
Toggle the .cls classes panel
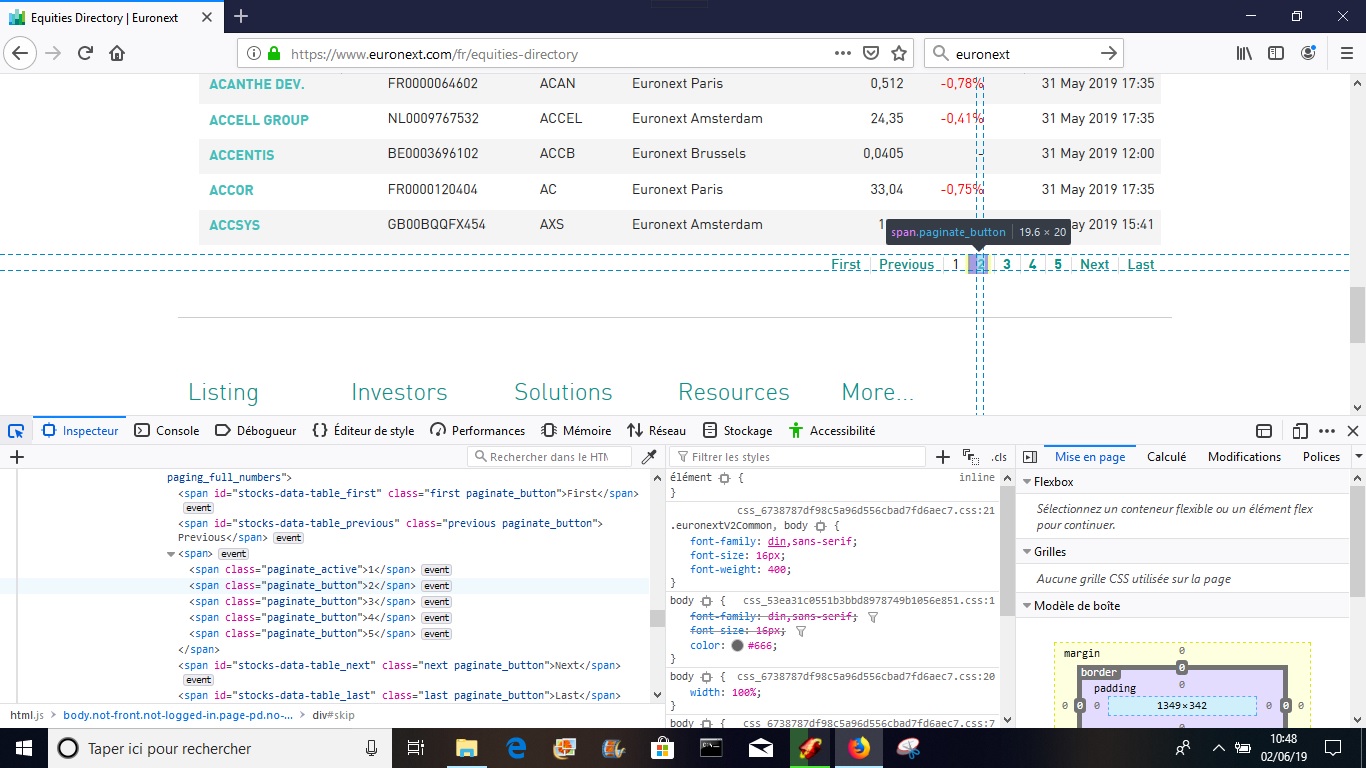click(999, 457)
